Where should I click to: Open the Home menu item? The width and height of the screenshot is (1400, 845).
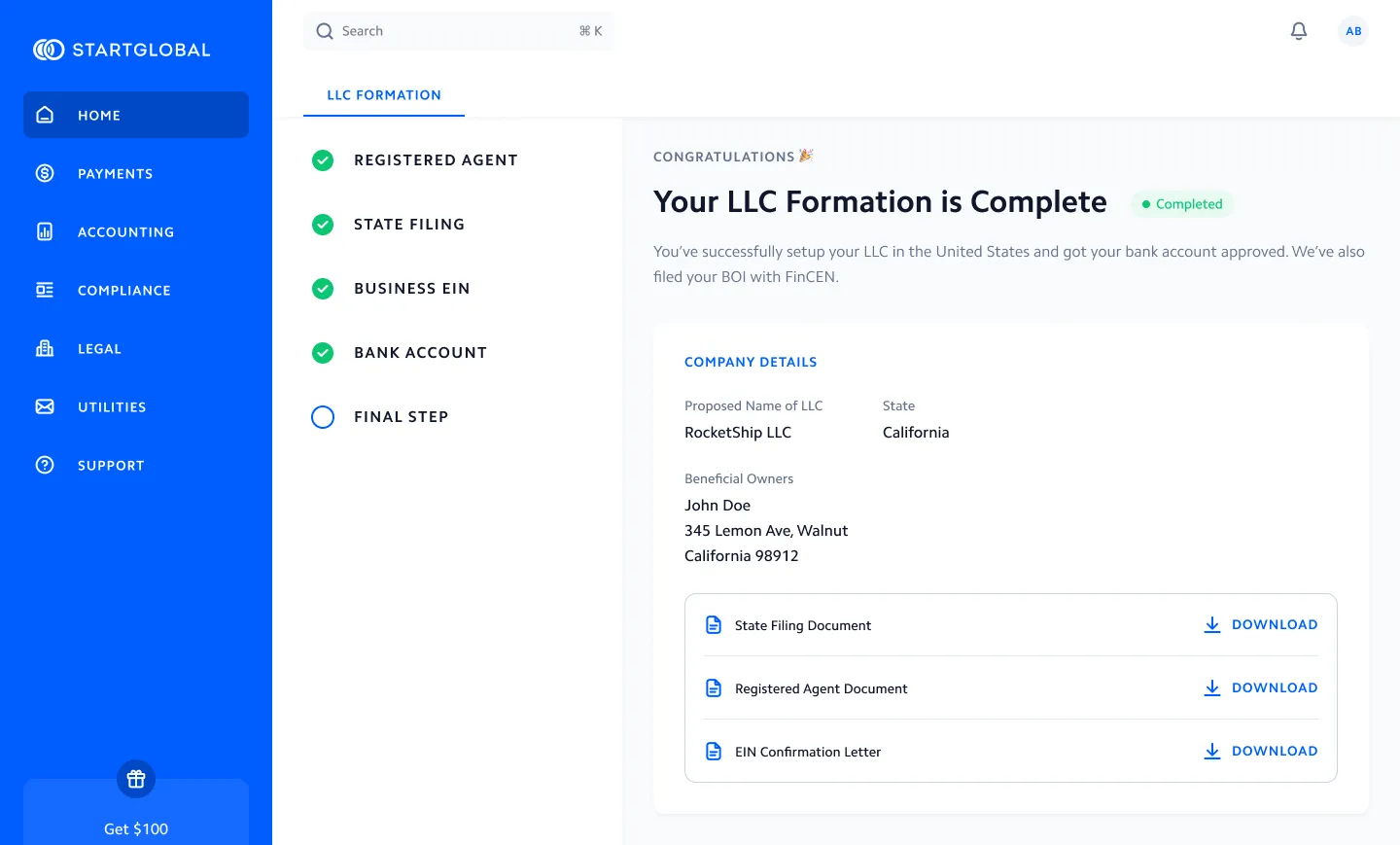coord(99,115)
